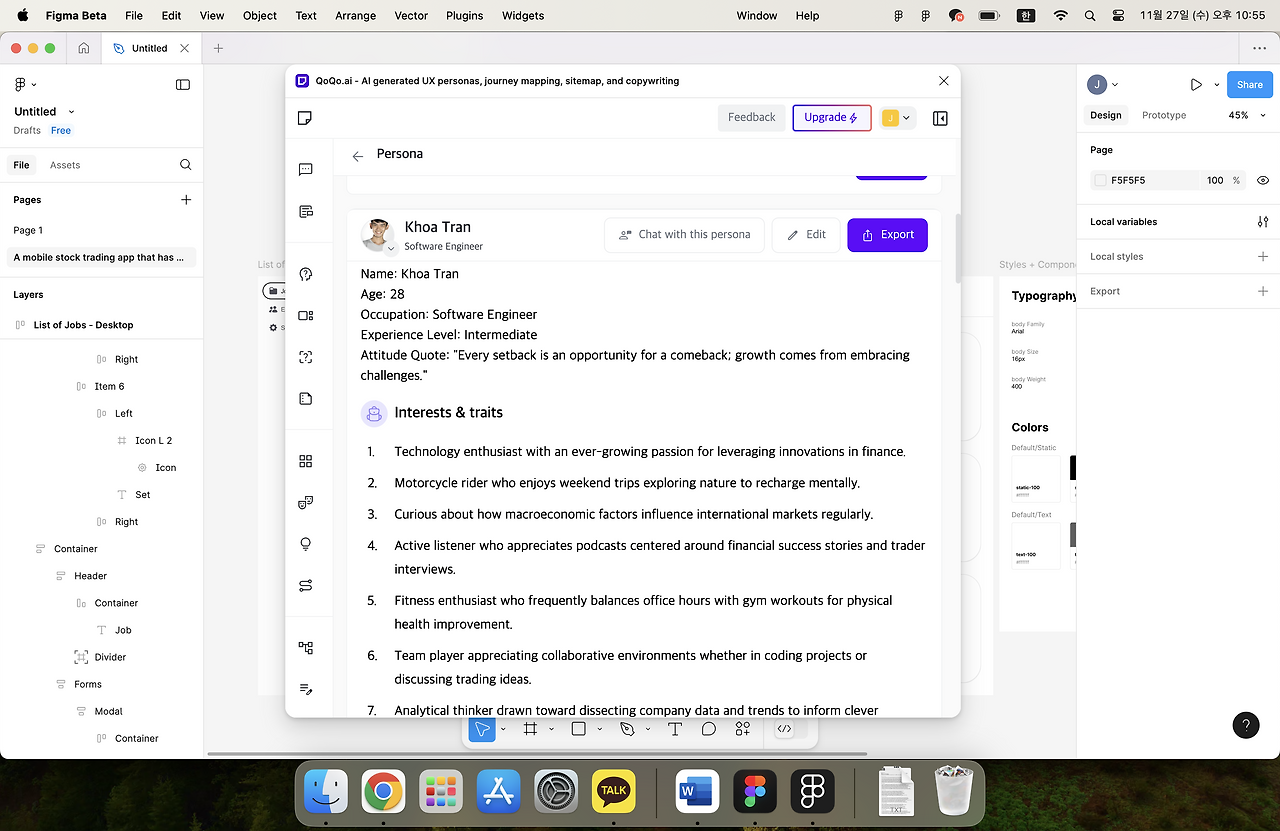The width and height of the screenshot is (1280, 831).
Task: Open the J avatar dropdown near Share
Action: click(1103, 85)
